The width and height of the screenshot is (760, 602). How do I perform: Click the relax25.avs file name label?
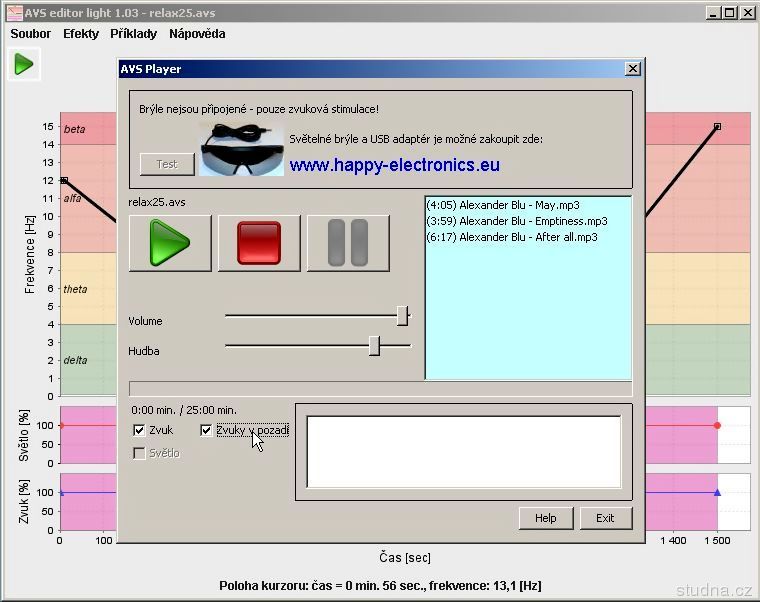point(157,202)
